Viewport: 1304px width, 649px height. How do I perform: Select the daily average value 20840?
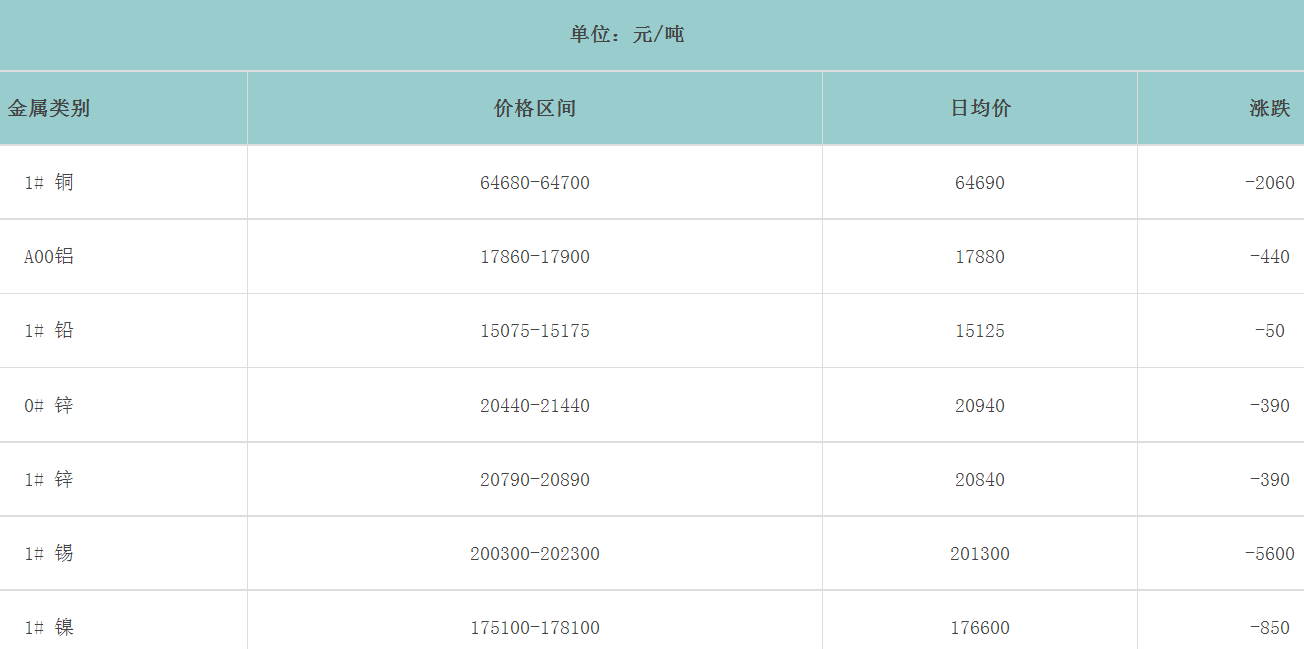click(x=980, y=480)
